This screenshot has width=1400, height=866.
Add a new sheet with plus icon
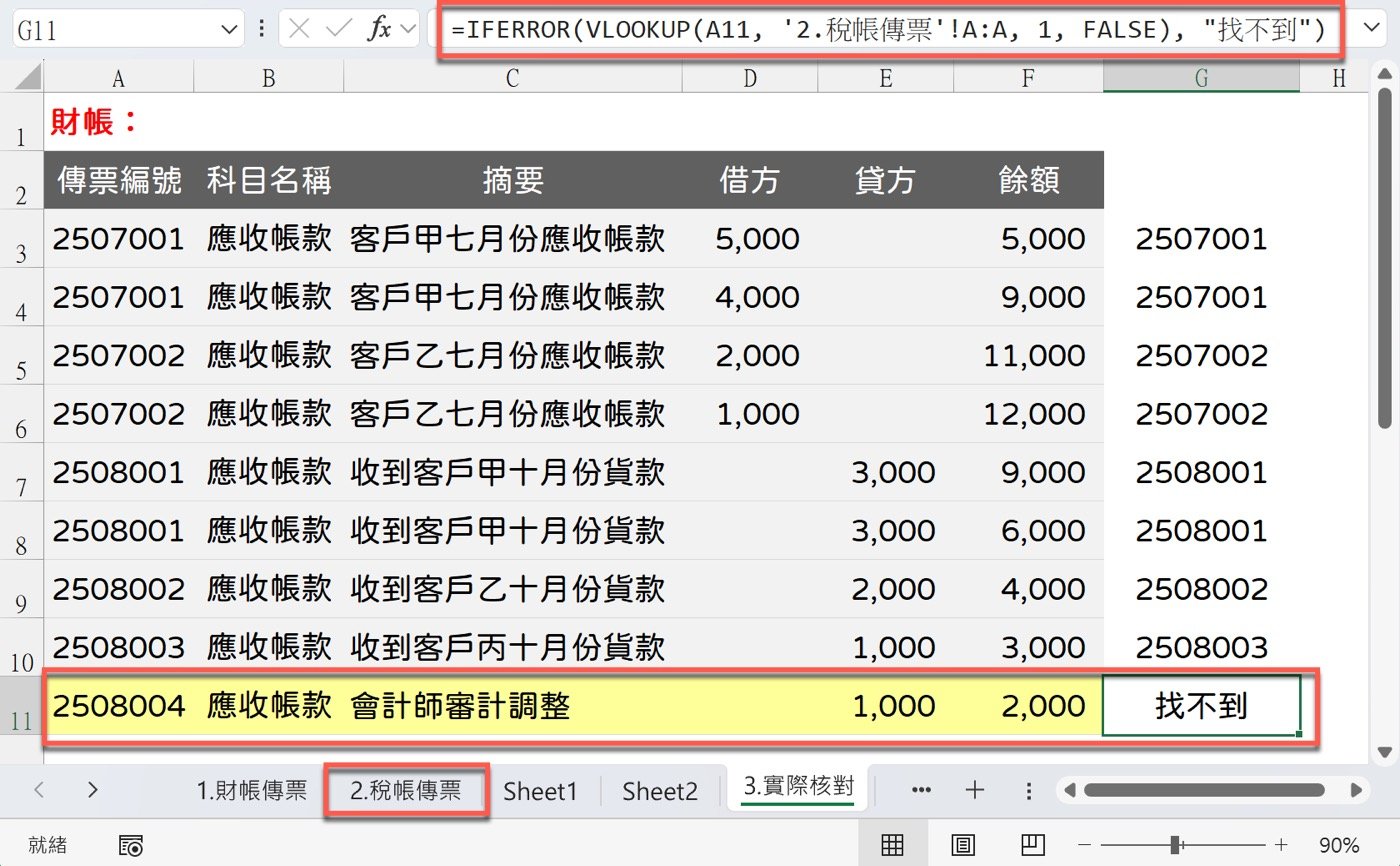click(x=975, y=790)
